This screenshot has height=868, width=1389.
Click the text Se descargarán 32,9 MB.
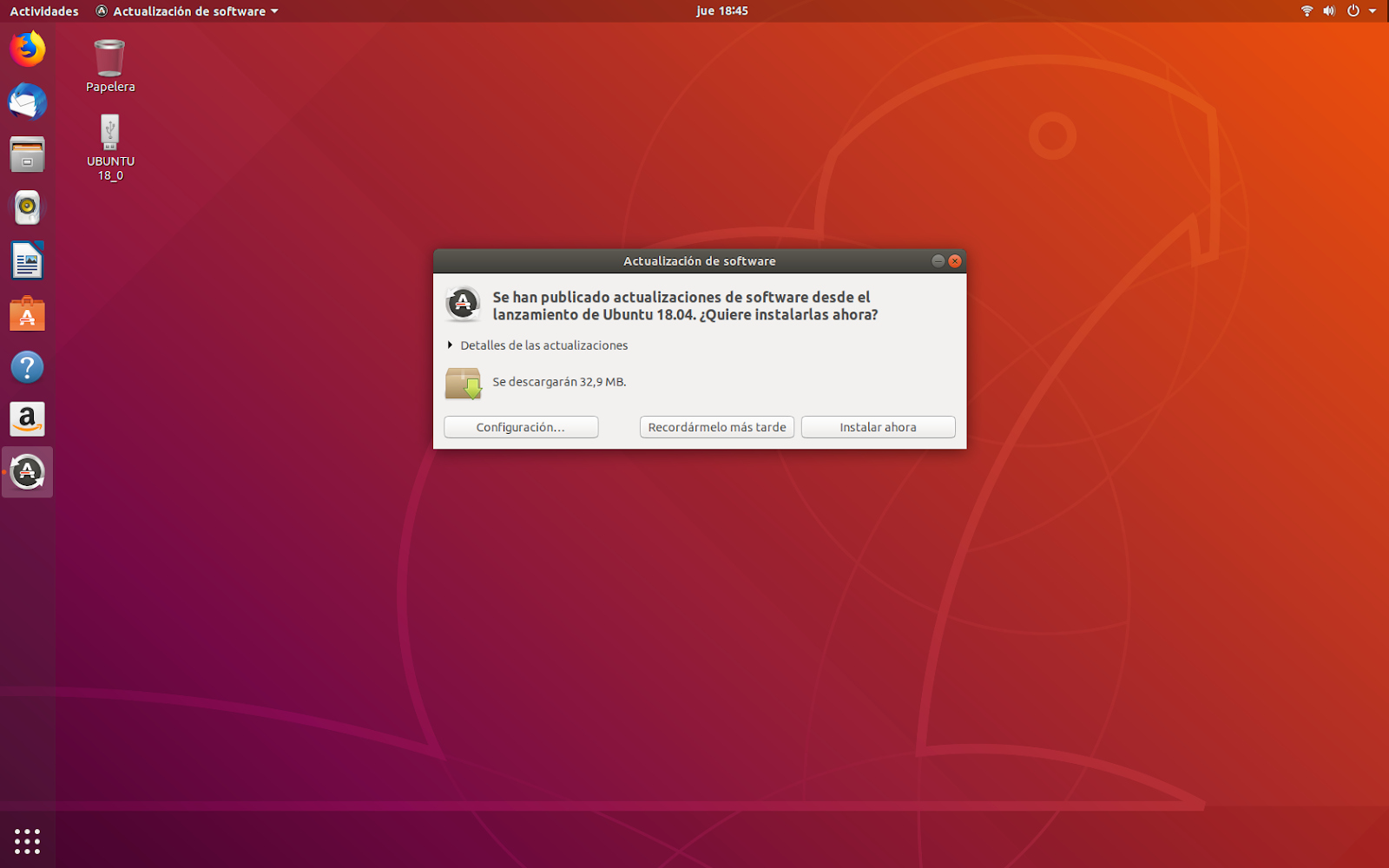point(559,382)
